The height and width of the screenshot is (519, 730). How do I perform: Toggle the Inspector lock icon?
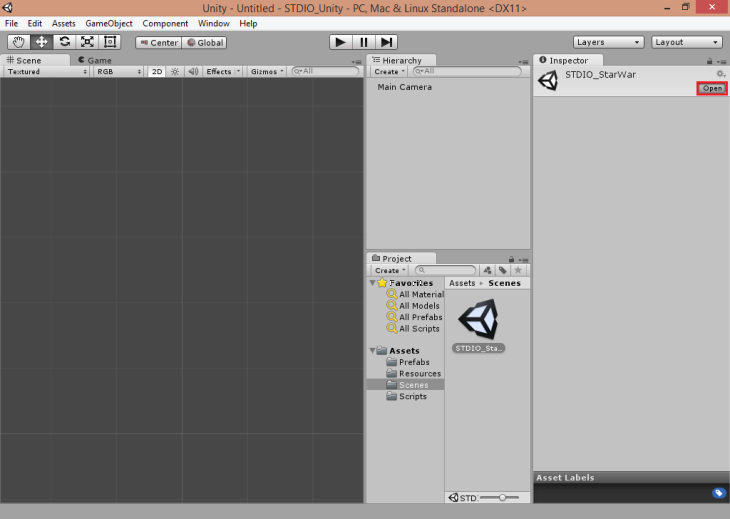(x=709, y=61)
